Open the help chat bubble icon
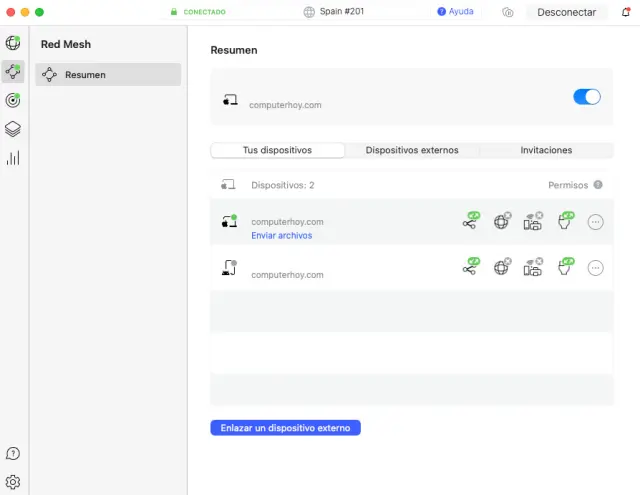The height and width of the screenshot is (495, 640). pyautogui.click(x=13, y=453)
